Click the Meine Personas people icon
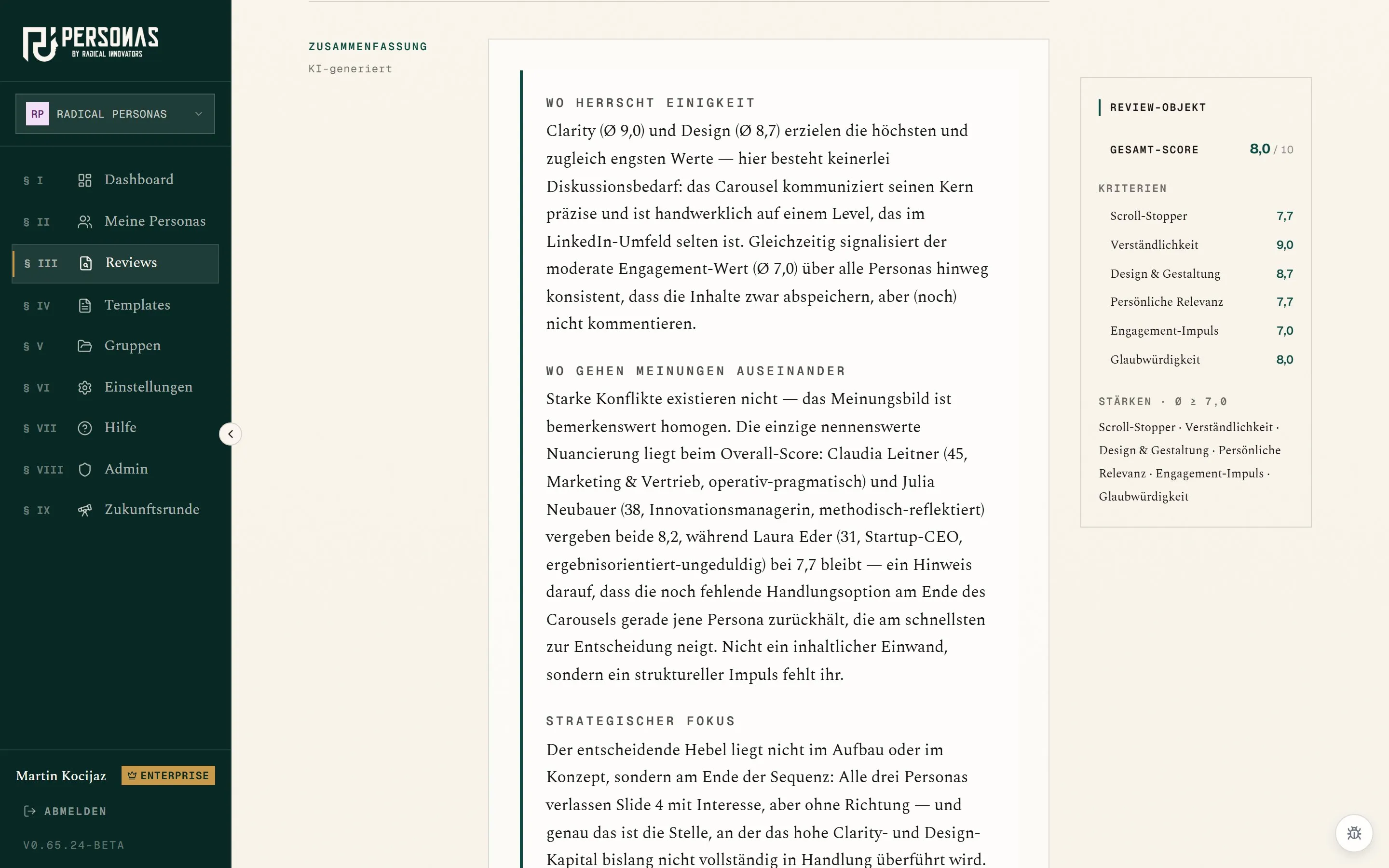Viewport: 1389px width, 868px height. coord(84,222)
